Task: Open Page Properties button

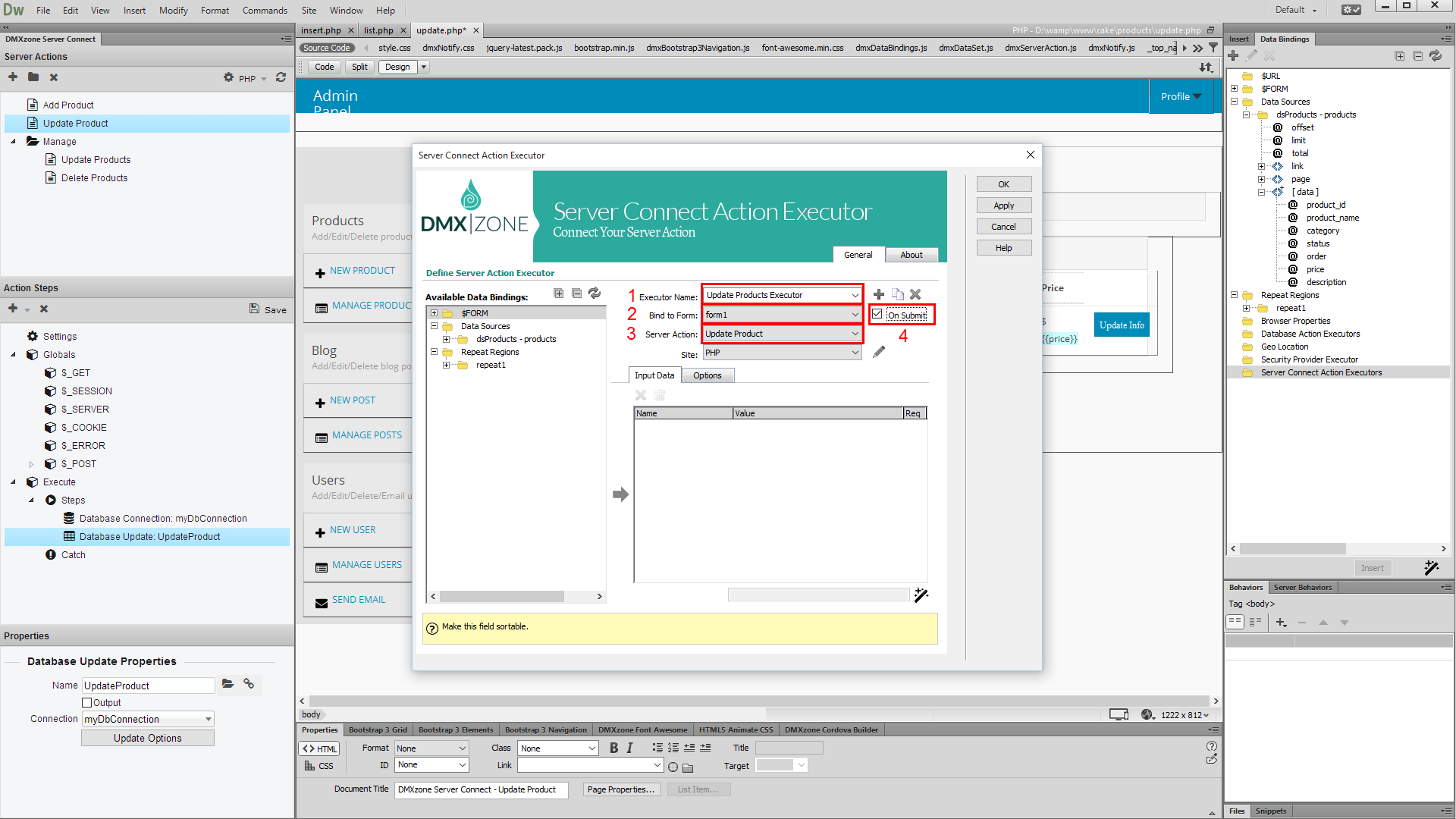Action: [x=620, y=789]
